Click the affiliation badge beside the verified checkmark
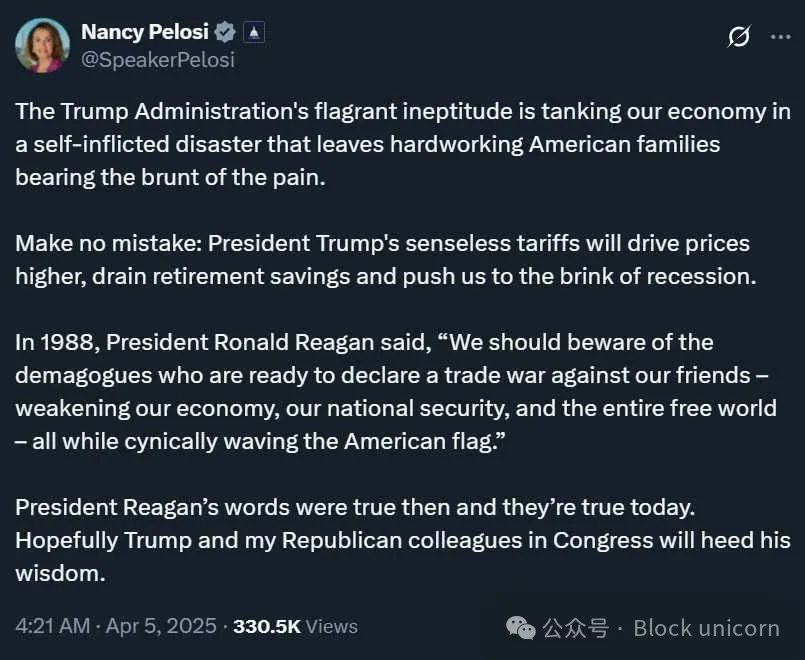 (x=254, y=32)
